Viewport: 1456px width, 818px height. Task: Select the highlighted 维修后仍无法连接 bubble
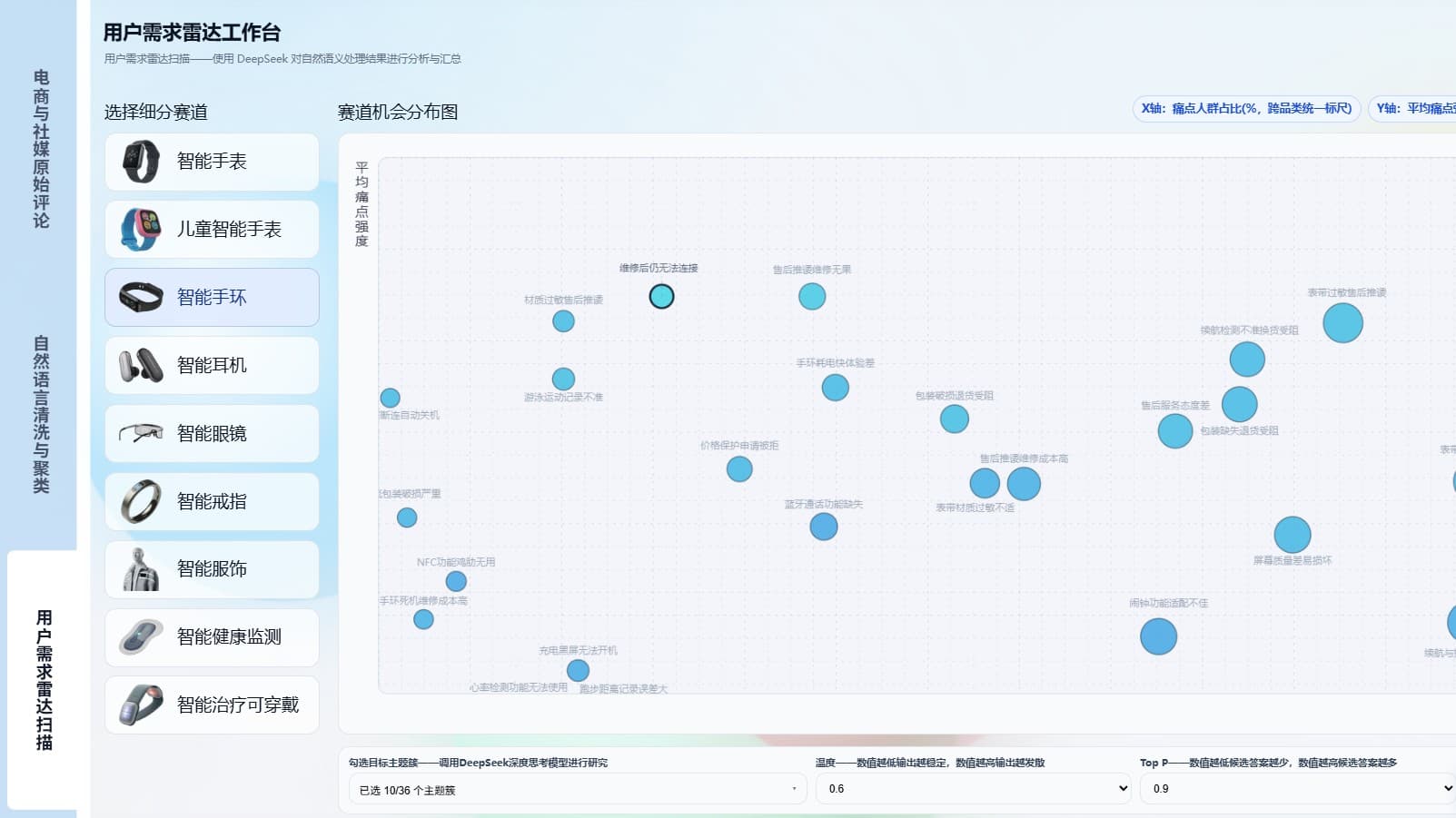661,297
